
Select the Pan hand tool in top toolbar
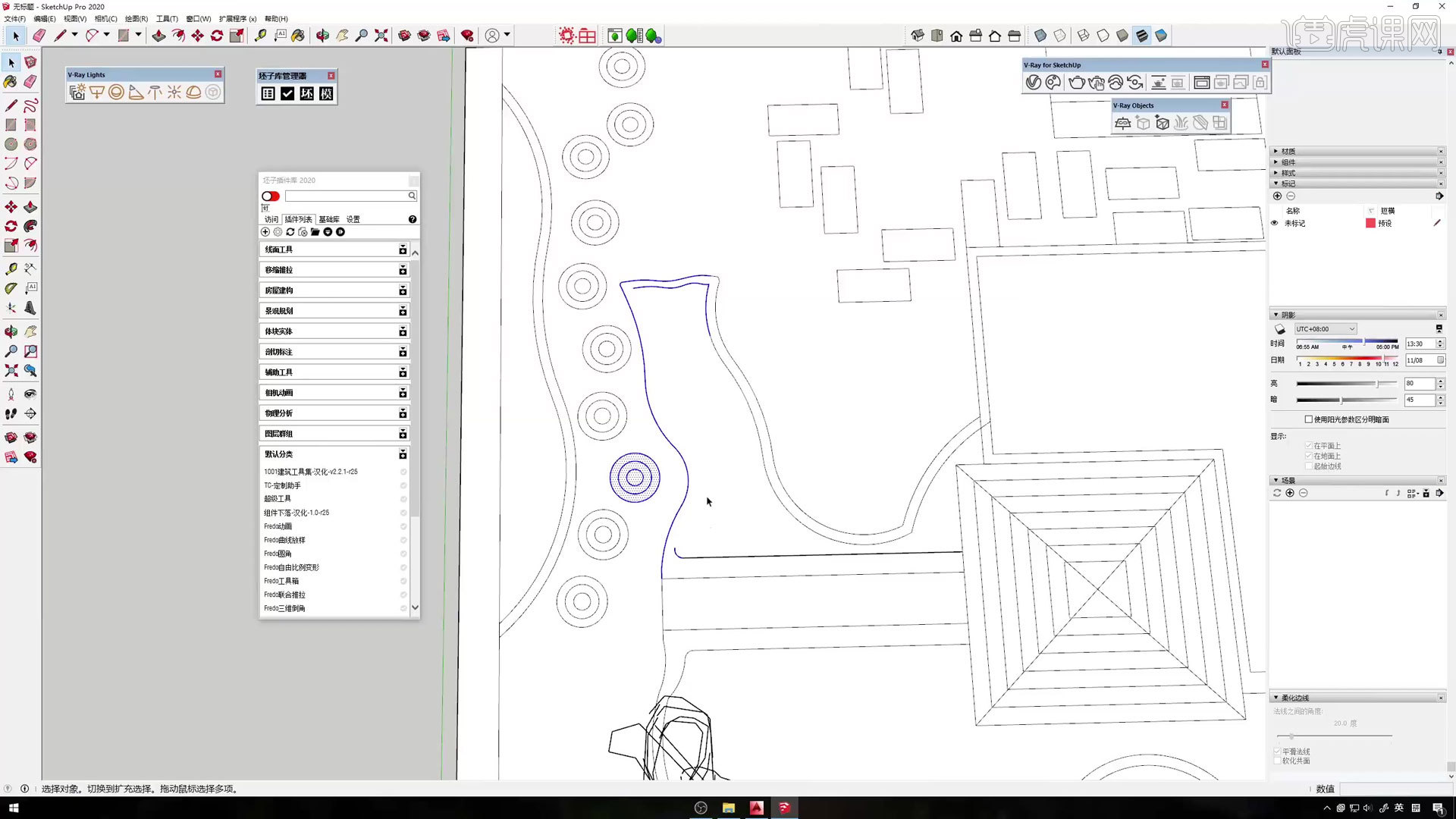pyautogui.click(x=343, y=36)
